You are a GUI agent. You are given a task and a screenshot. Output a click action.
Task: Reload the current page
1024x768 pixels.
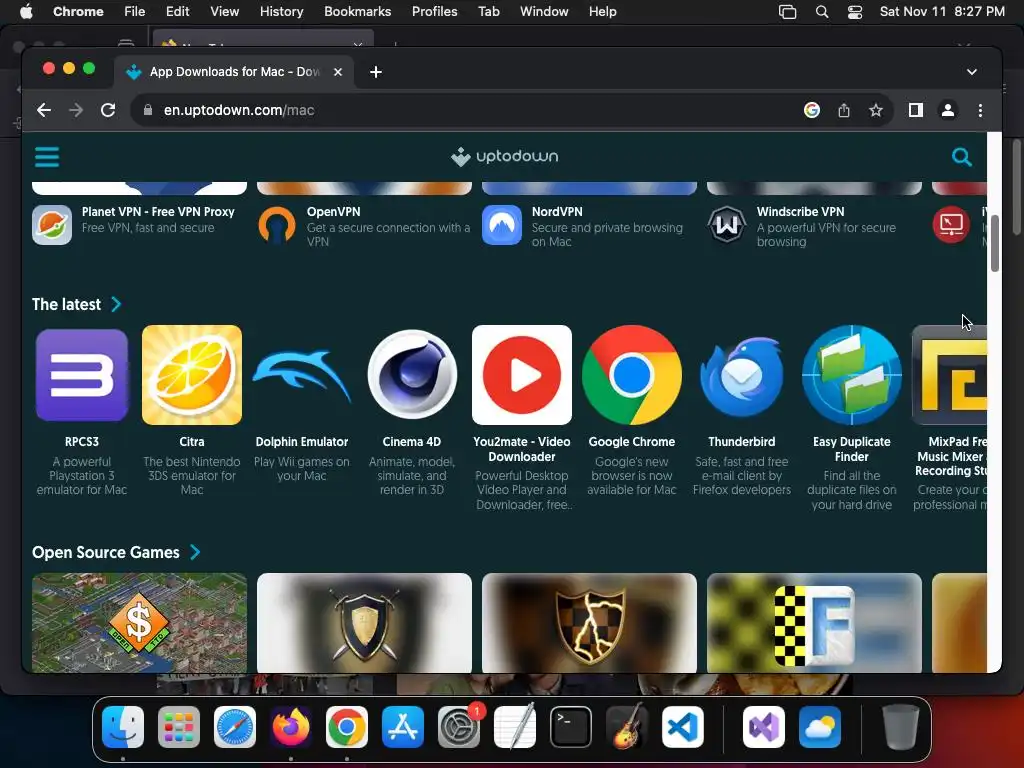(x=108, y=110)
